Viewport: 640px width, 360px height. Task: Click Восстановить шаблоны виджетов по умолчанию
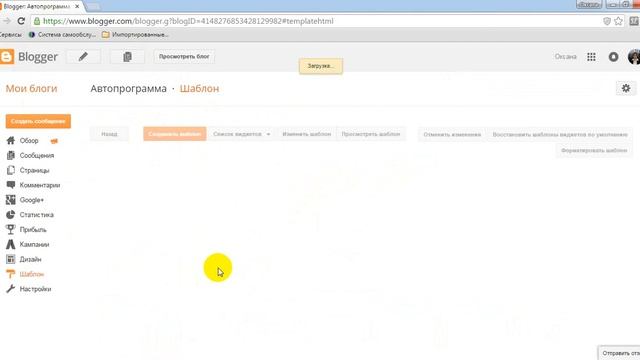click(560, 134)
